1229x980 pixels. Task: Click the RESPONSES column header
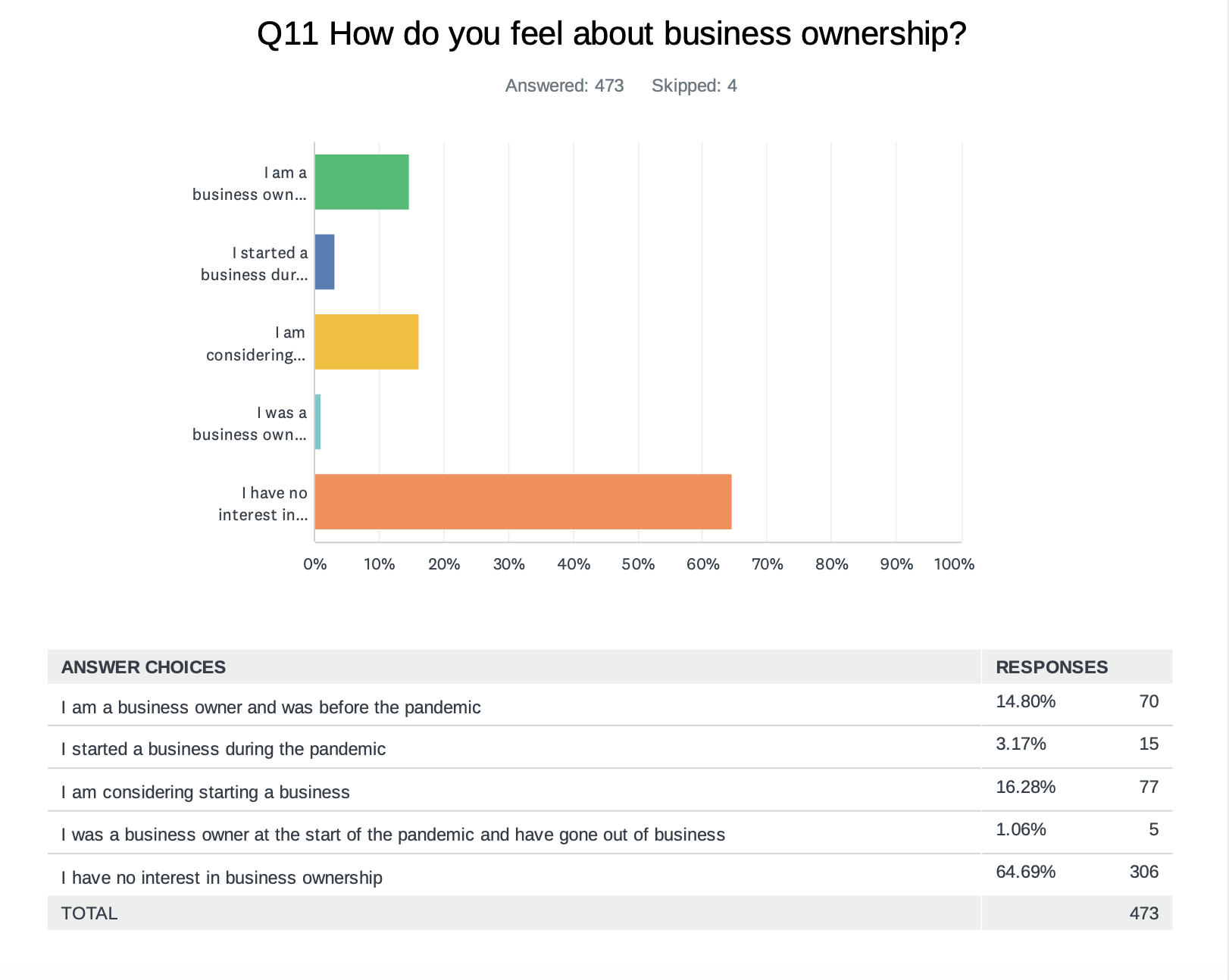(1052, 667)
